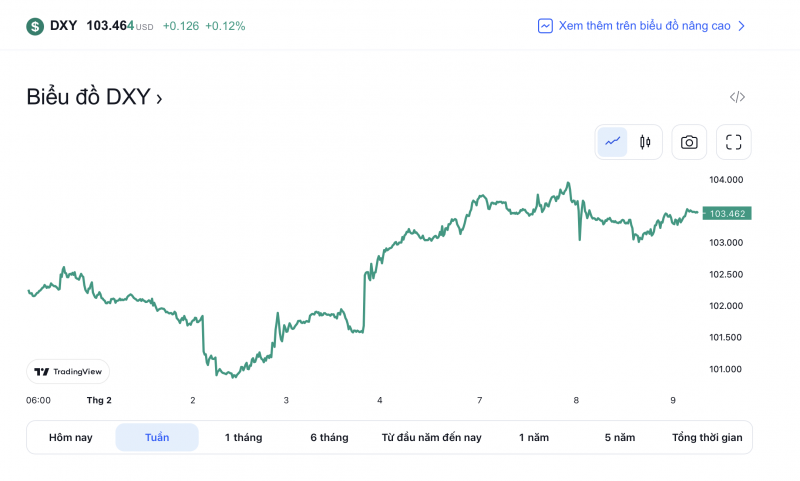This screenshot has width=800, height=481.
Task: Choose the '1 tháng' range
Action: coord(243,437)
